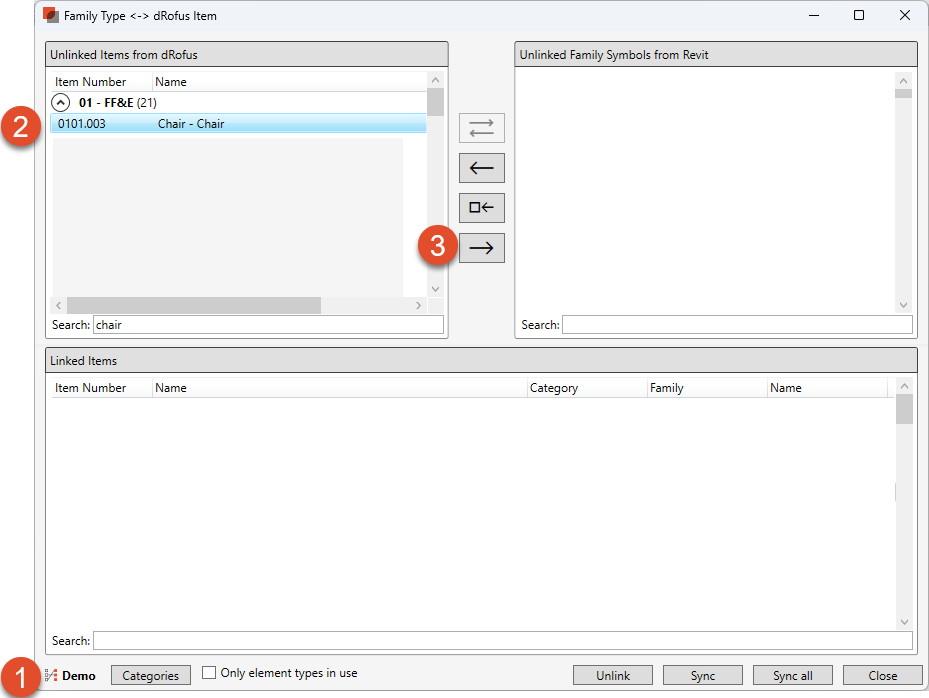Click the left arrow link button
This screenshot has width=929, height=698.
[481, 168]
